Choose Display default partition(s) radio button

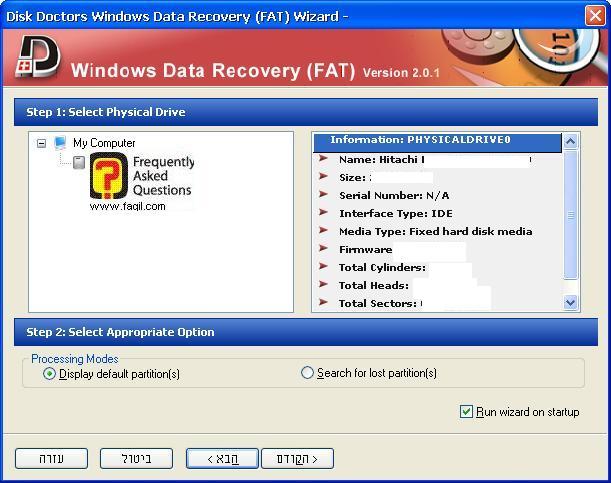(49, 374)
